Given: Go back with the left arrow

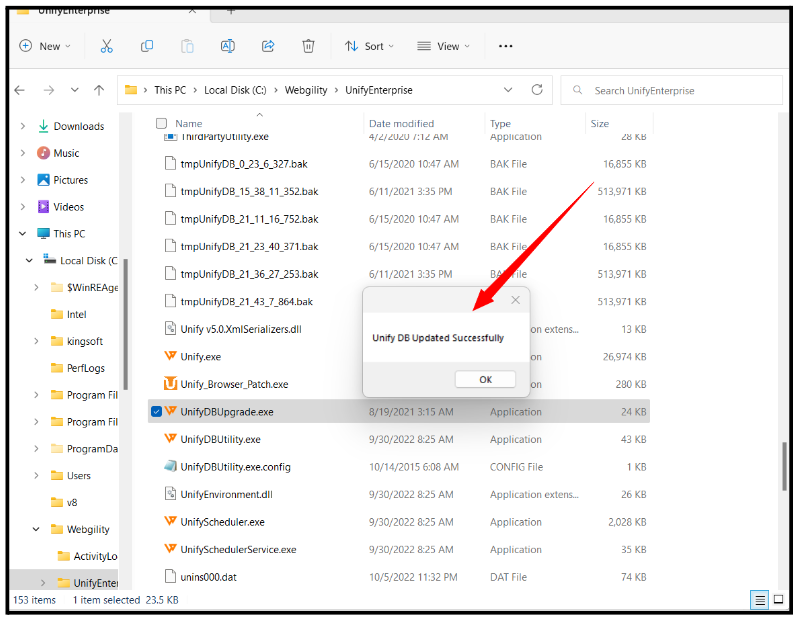Looking at the screenshot, I should click(x=20, y=91).
